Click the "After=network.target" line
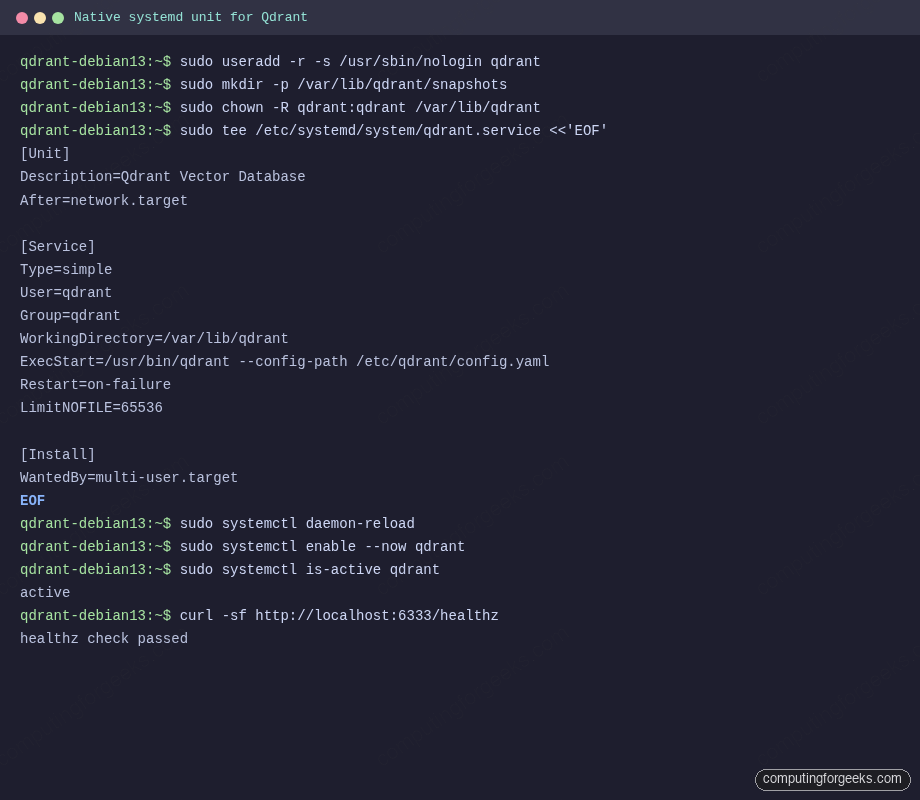Viewport: 920px width, 800px height. pos(104,201)
